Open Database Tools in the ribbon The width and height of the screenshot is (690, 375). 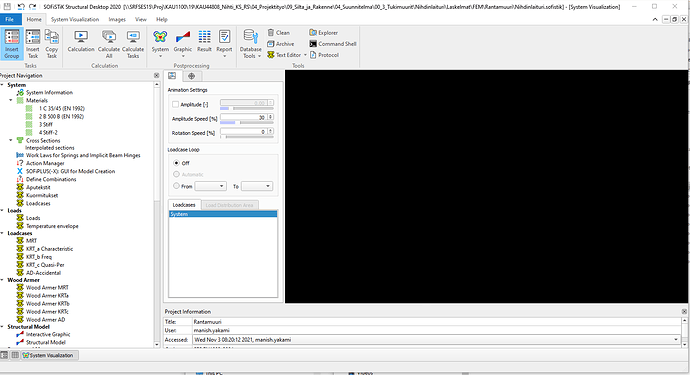pyautogui.click(x=250, y=44)
